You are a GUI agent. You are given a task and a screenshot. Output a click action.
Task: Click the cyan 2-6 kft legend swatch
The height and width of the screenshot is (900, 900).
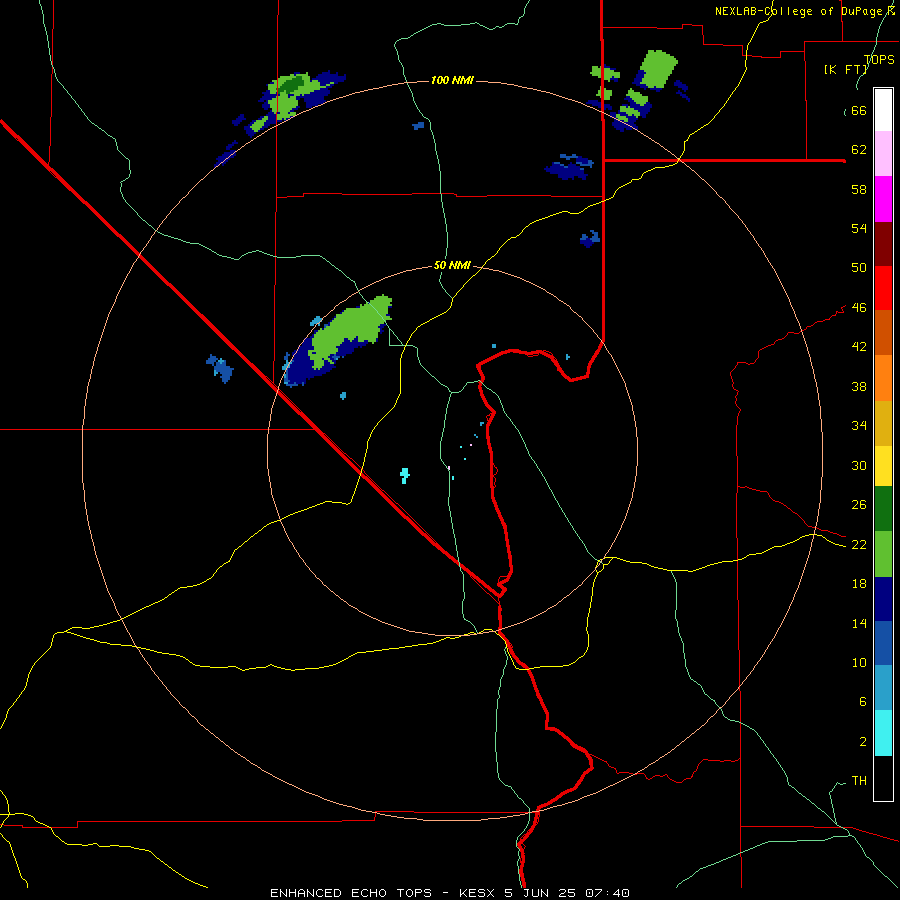tap(883, 733)
